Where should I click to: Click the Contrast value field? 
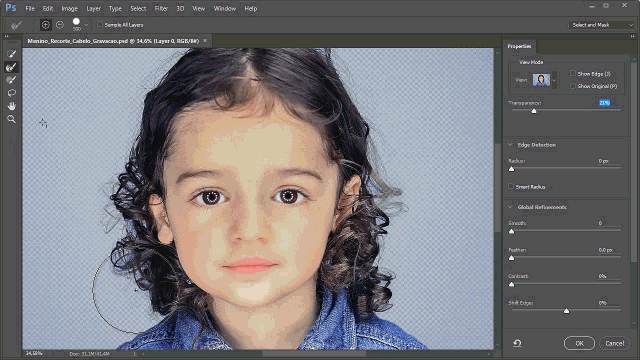[x=609, y=276]
